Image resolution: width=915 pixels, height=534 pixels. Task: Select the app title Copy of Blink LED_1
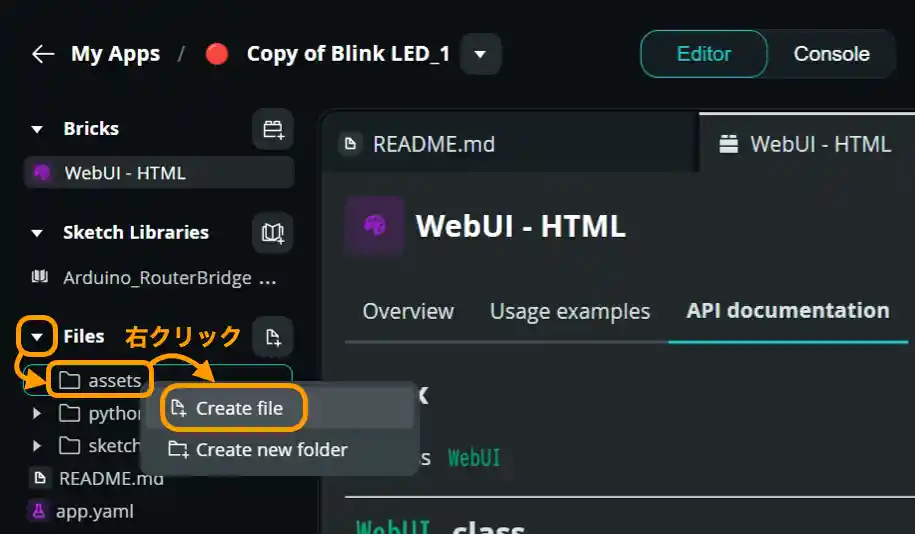coord(348,54)
